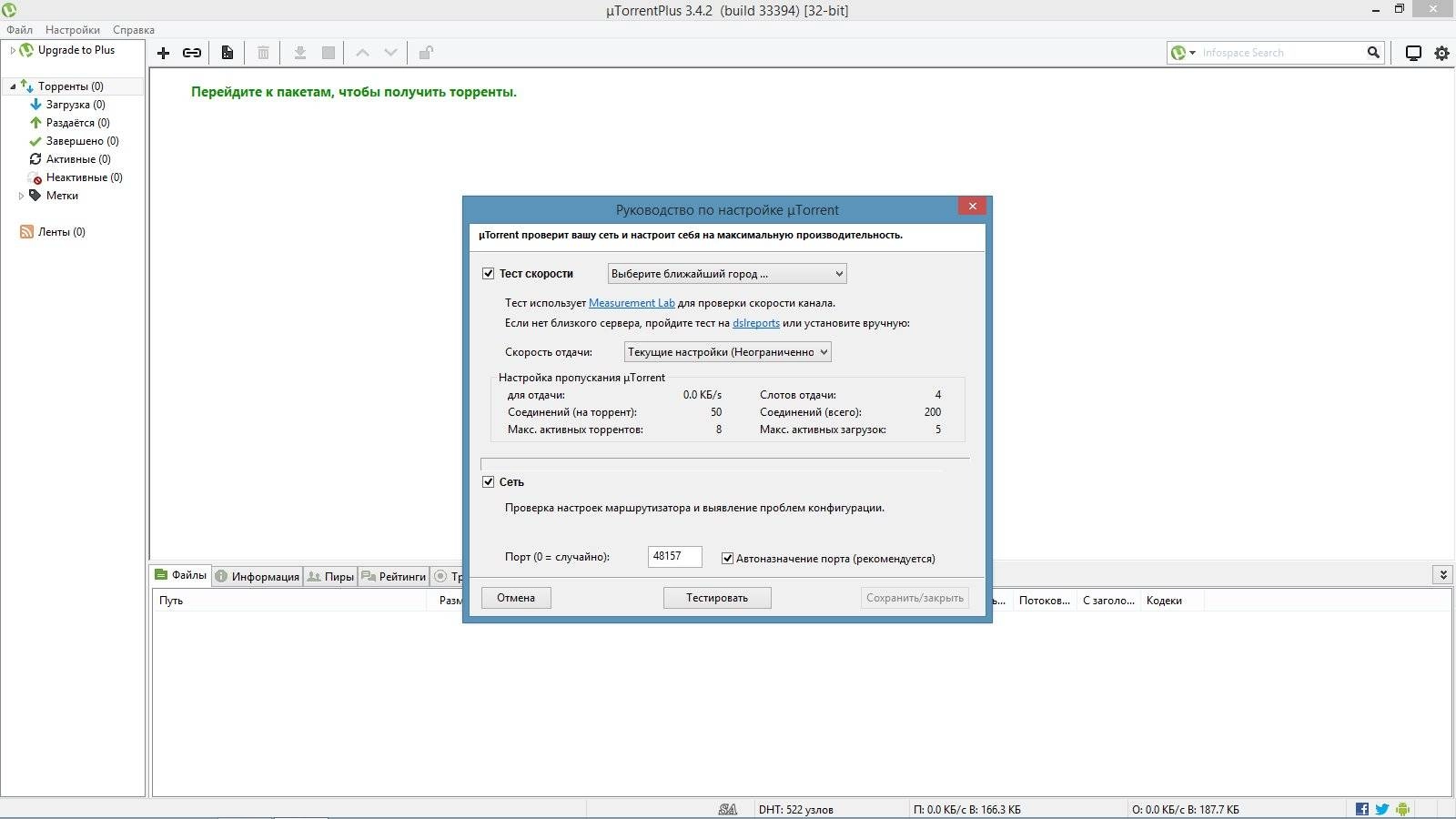The width and height of the screenshot is (1456, 819).
Task: Select the Create New Torrent icon
Action: (x=227, y=53)
